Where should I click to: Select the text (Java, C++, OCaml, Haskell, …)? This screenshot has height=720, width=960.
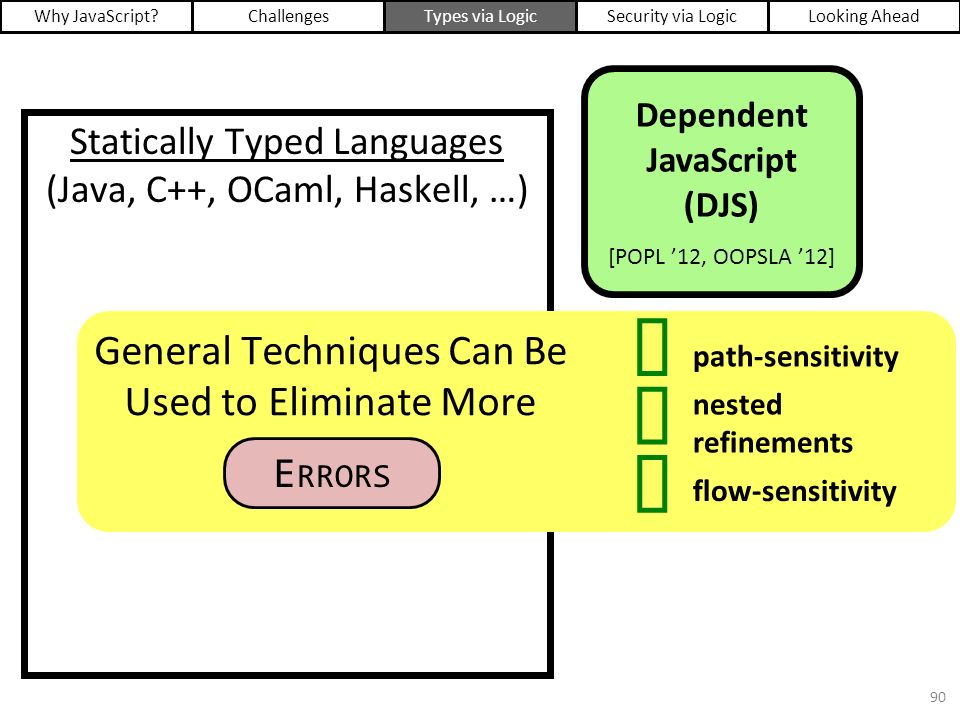tap(287, 190)
